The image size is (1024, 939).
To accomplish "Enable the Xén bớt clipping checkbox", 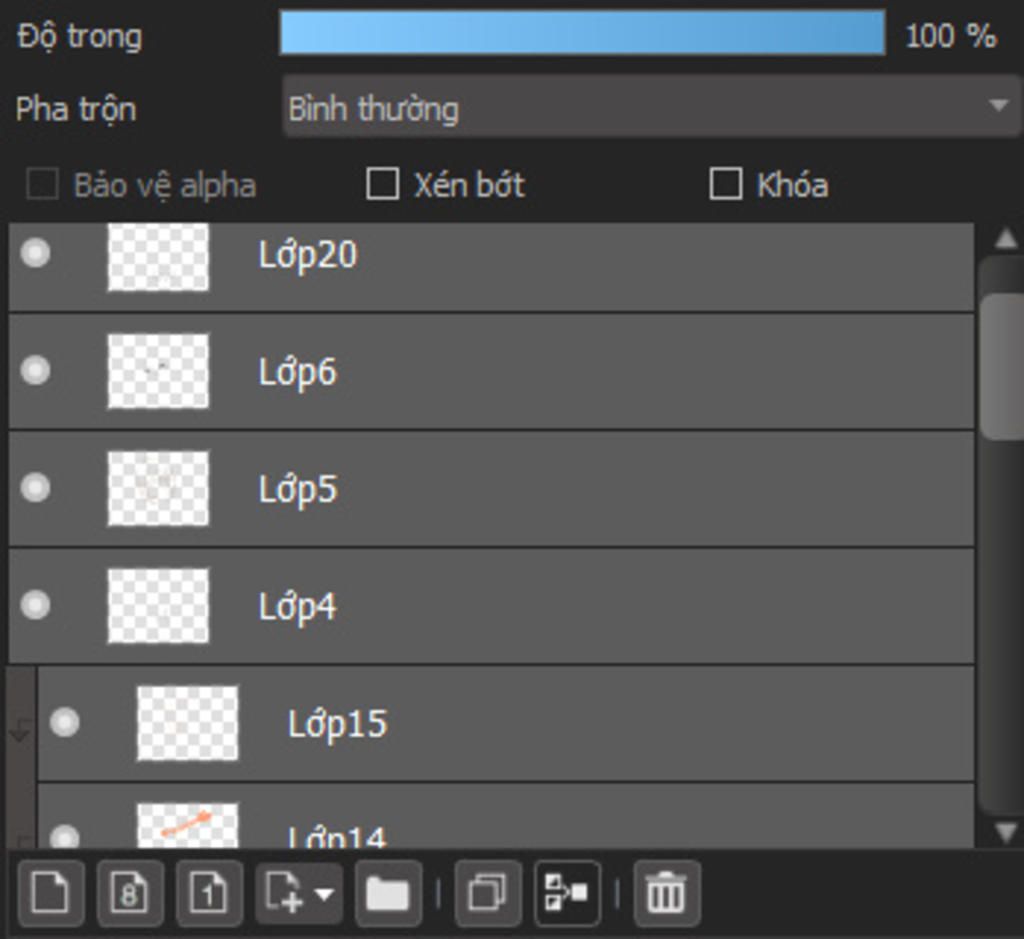I will click(382, 184).
